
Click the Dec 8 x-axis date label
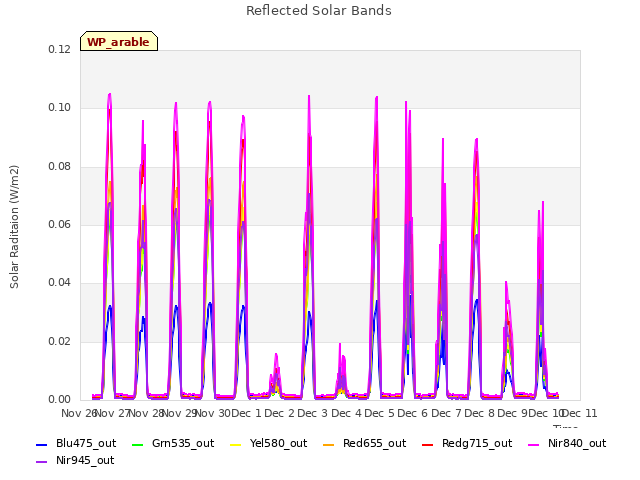coord(480,413)
